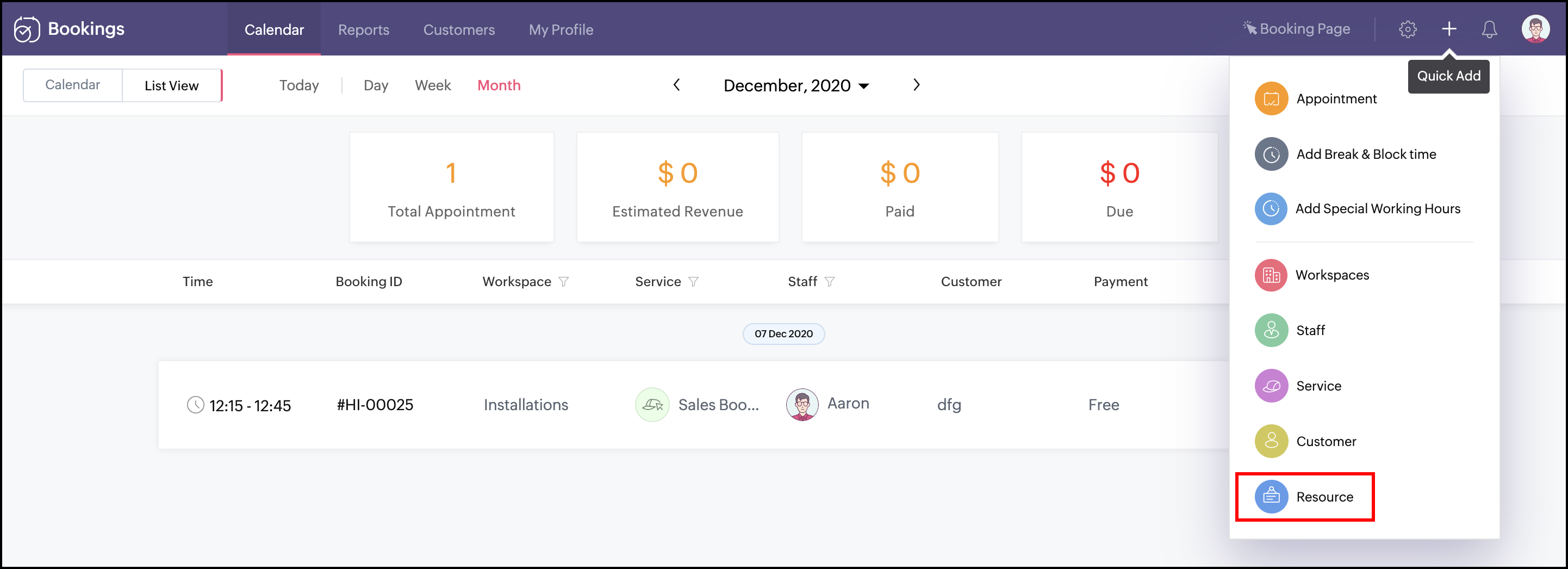
Task: Choose the Staff icon in Quick Add
Action: coord(1271,330)
